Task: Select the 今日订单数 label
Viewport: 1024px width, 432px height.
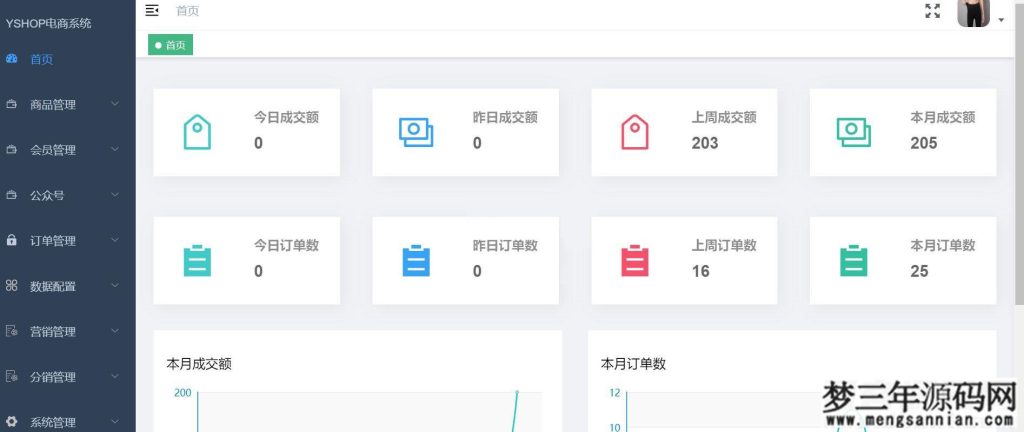Action: click(x=286, y=245)
